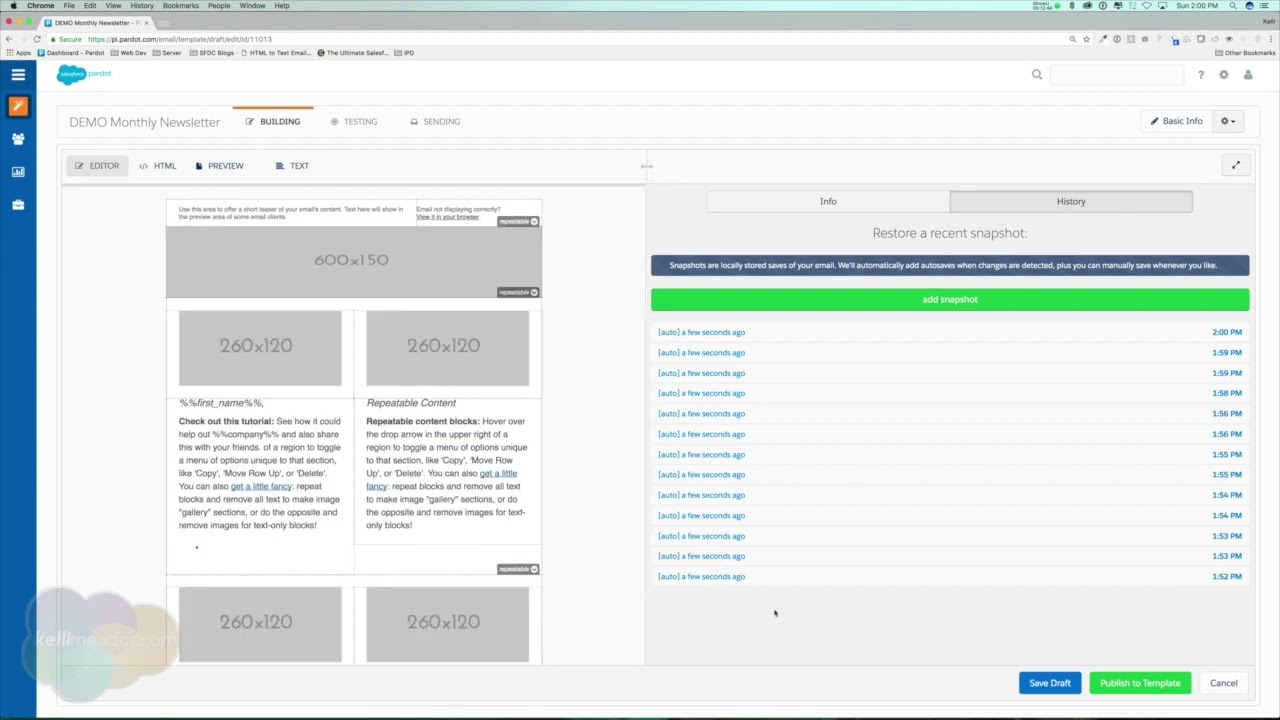This screenshot has height=720, width=1280.
Task: Open the user account icon in Pardot header
Action: click(1248, 75)
